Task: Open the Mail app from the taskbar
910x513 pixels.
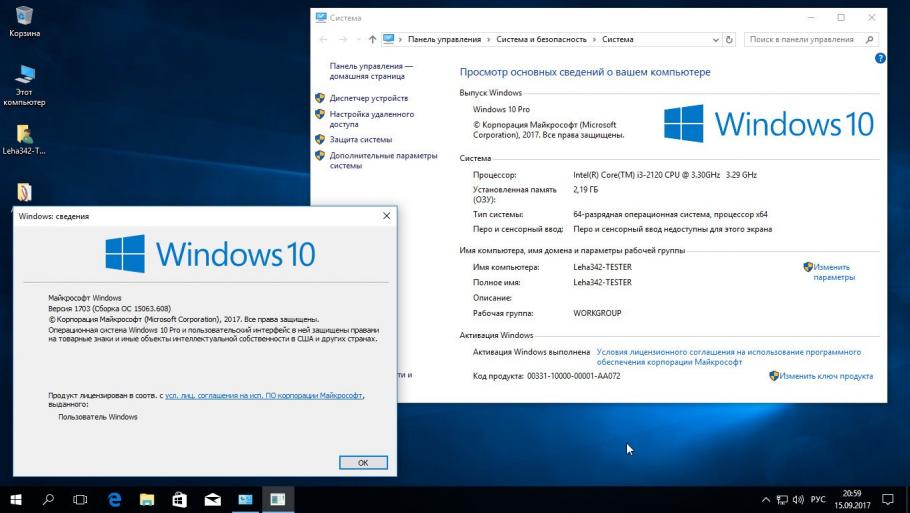Action: (x=212, y=500)
